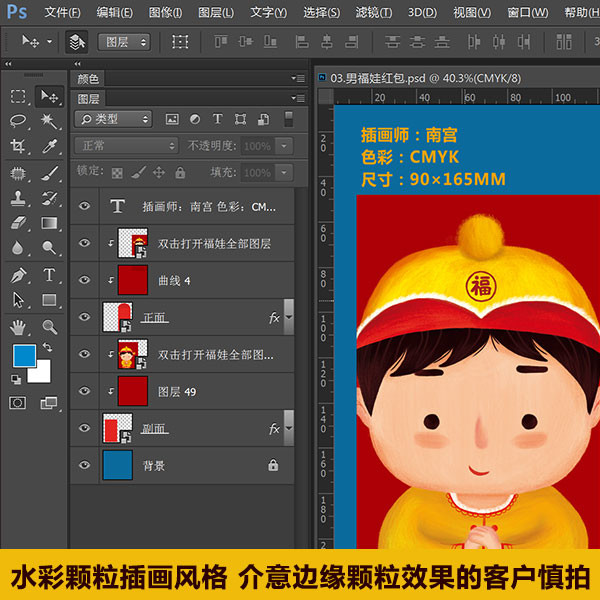Select the Rectangle shape tool
Image resolution: width=600 pixels, height=600 pixels.
pos(49,300)
